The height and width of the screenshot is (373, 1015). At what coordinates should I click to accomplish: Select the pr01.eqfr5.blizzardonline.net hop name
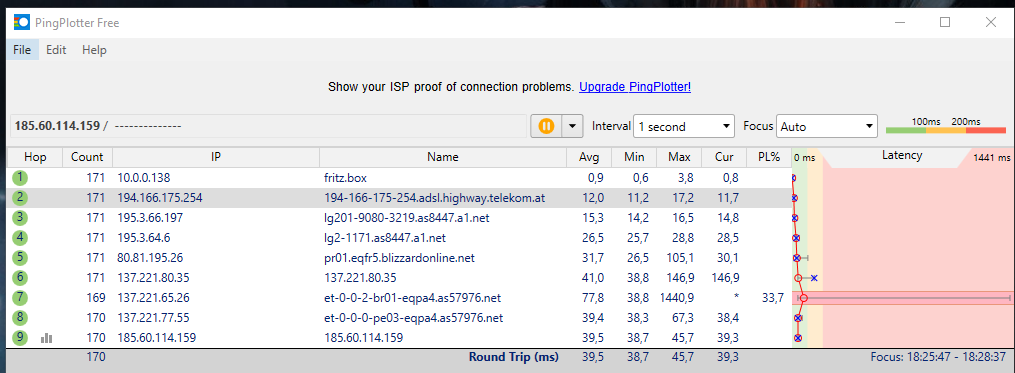(399, 258)
